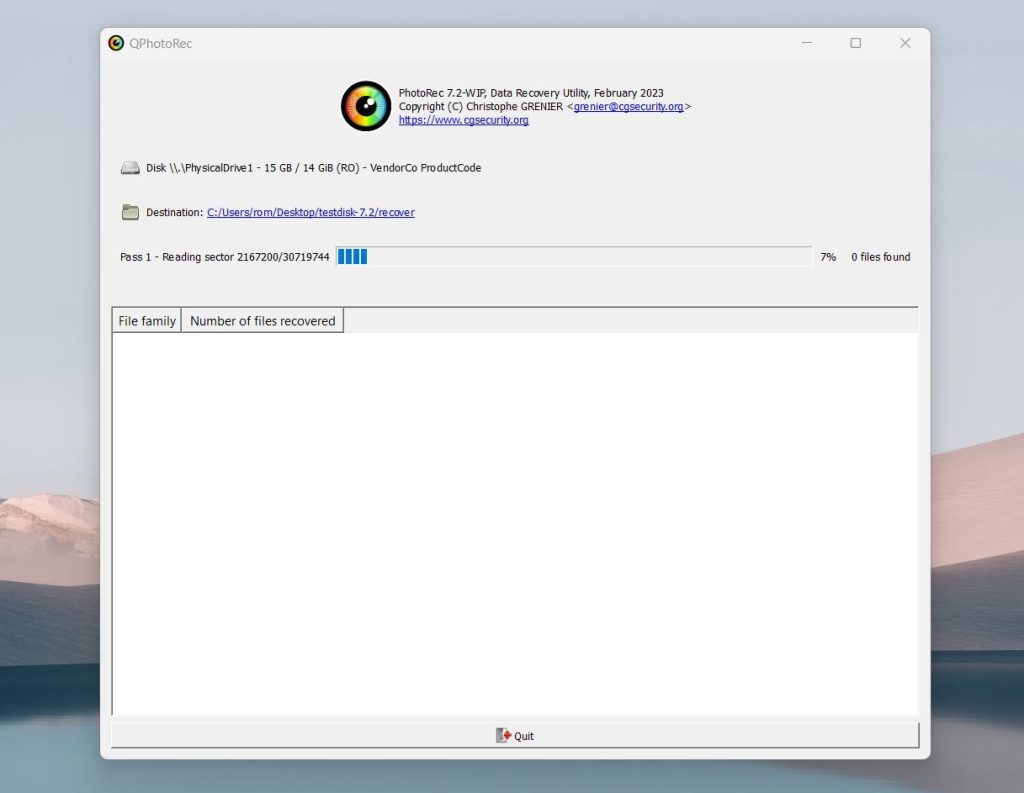Minimize the QPhotoRec window

(x=806, y=43)
